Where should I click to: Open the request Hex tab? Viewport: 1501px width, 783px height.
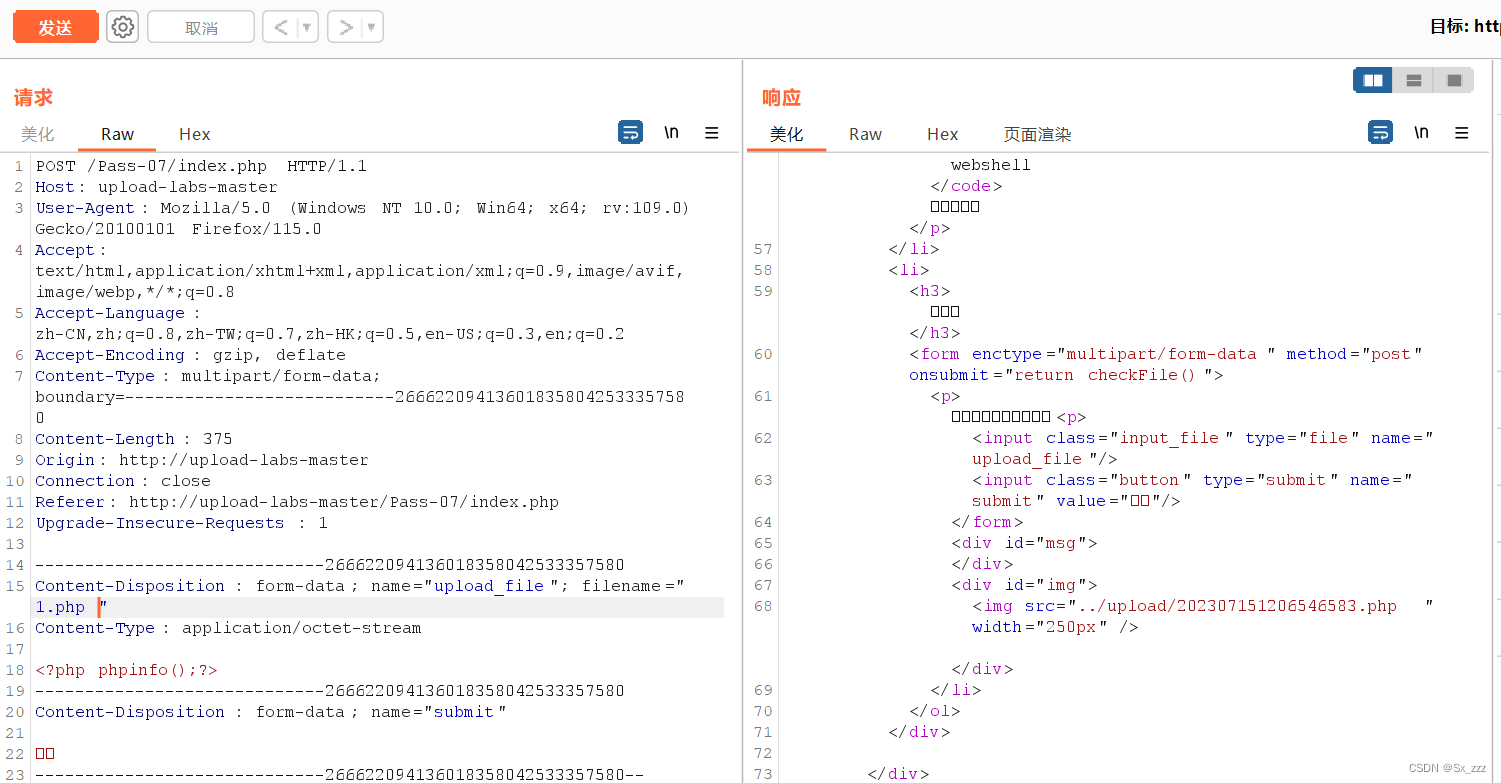195,134
